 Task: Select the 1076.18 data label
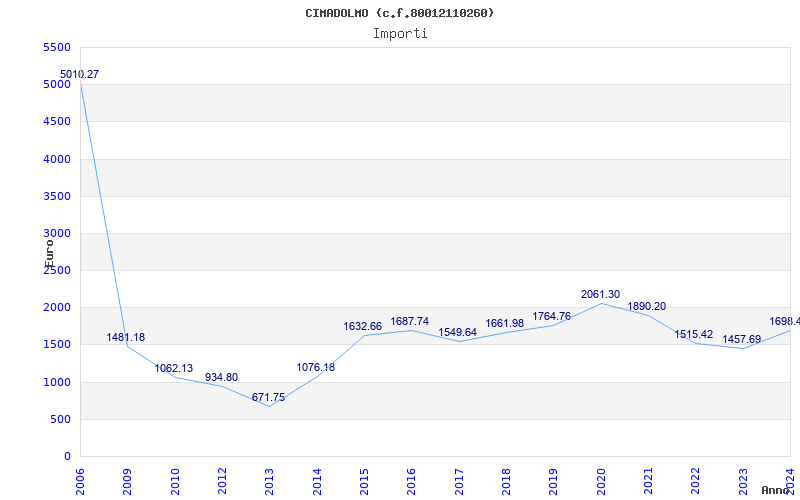tap(316, 367)
